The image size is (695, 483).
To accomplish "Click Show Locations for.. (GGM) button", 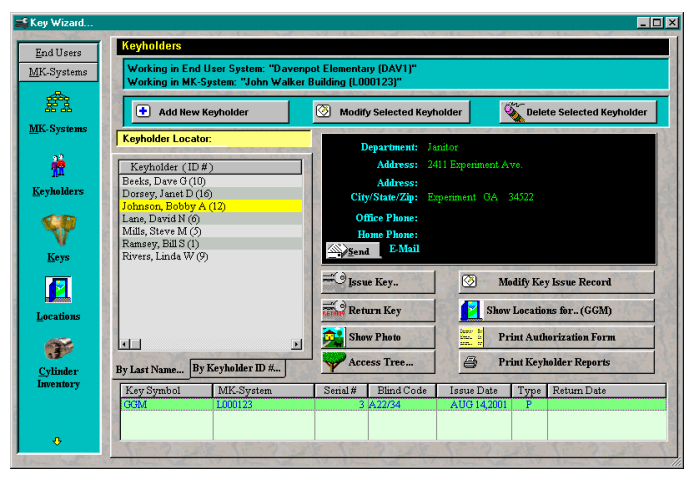I will tap(557, 310).
